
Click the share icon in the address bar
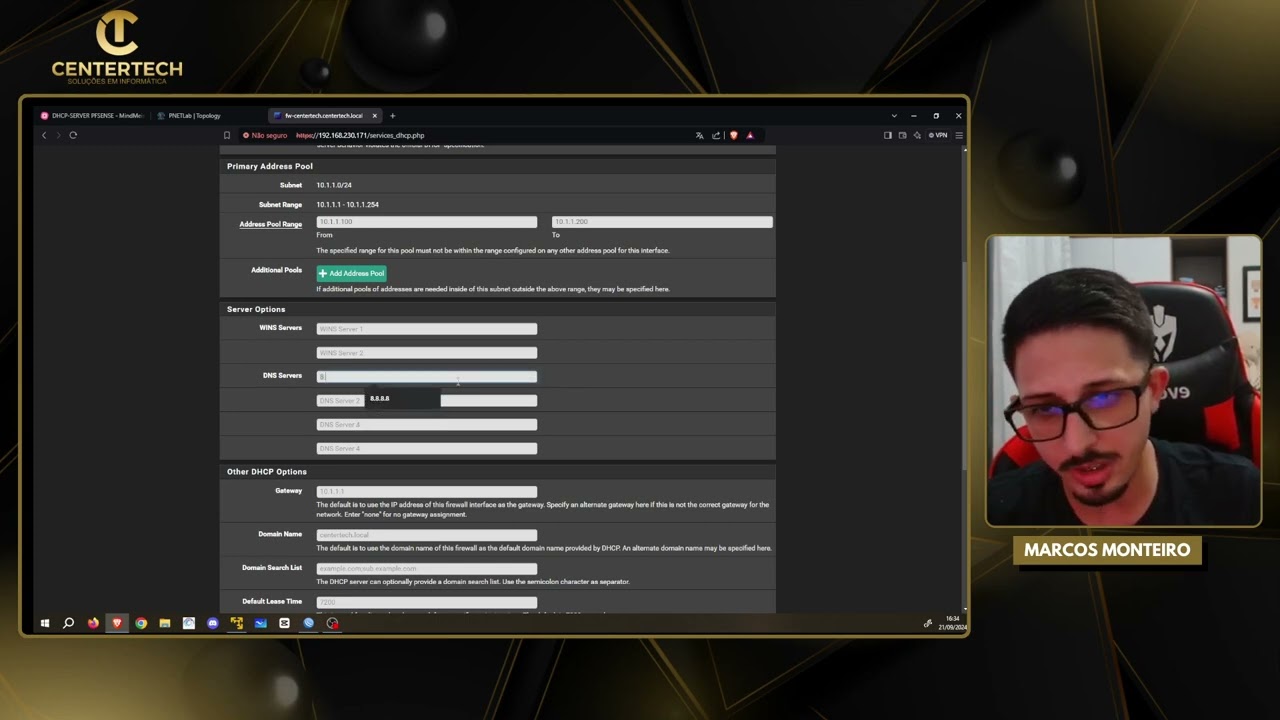pyautogui.click(x=716, y=135)
